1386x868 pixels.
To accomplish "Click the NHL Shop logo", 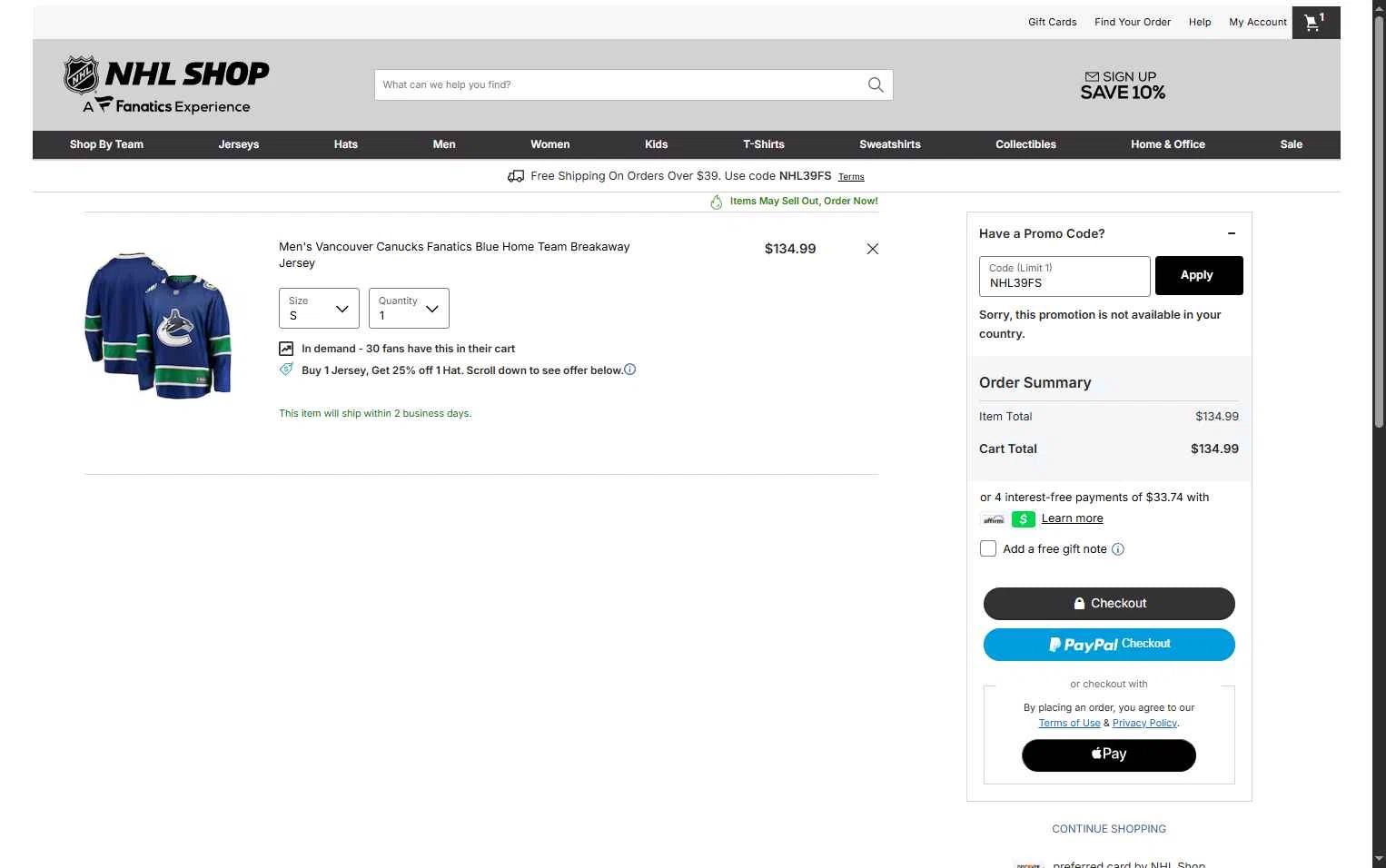I will [x=166, y=84].
